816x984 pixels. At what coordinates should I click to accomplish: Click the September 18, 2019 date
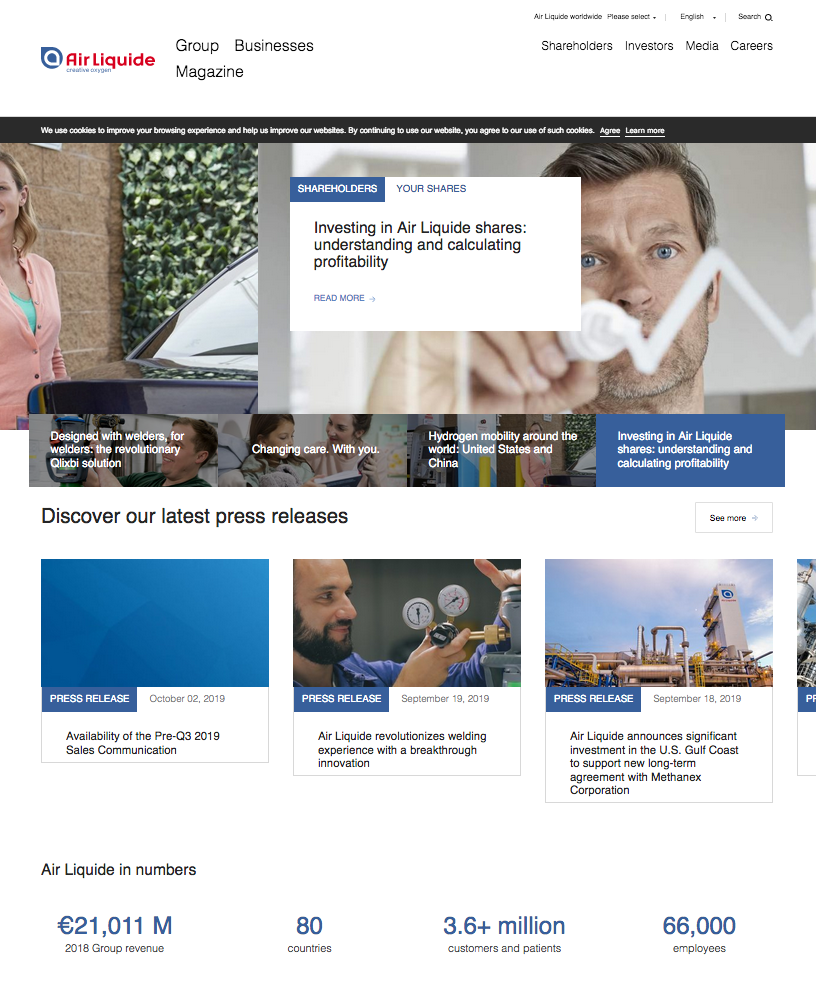(697, 699)
